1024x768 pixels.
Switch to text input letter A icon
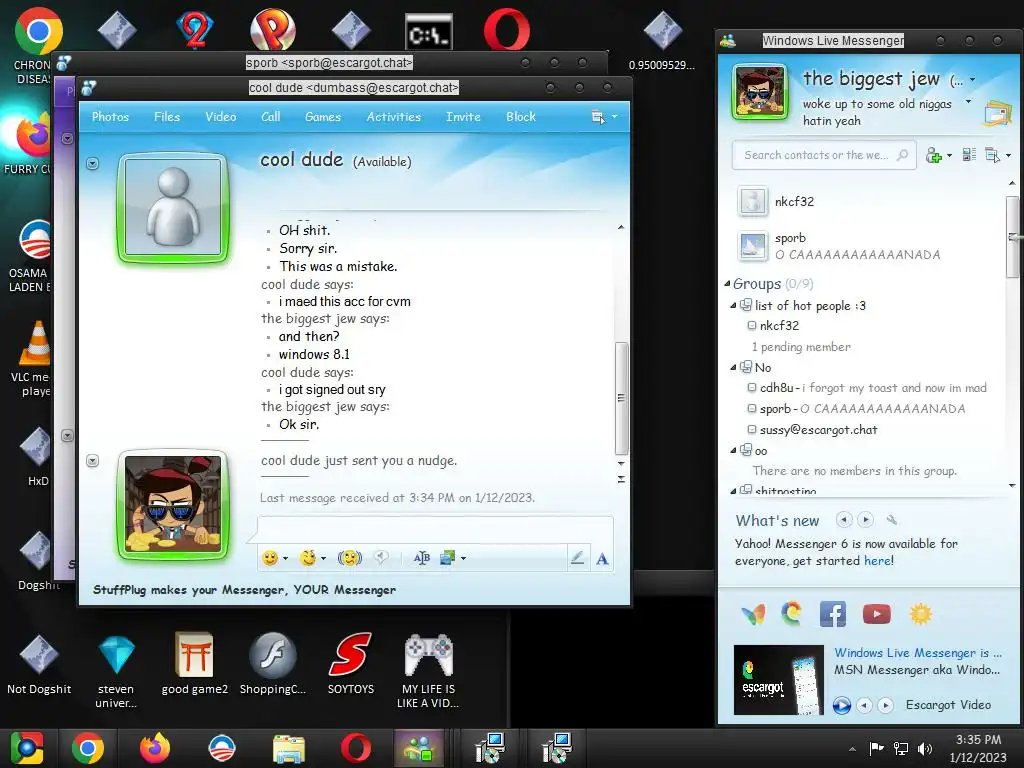pyautogui.click(x=602, y=558)
